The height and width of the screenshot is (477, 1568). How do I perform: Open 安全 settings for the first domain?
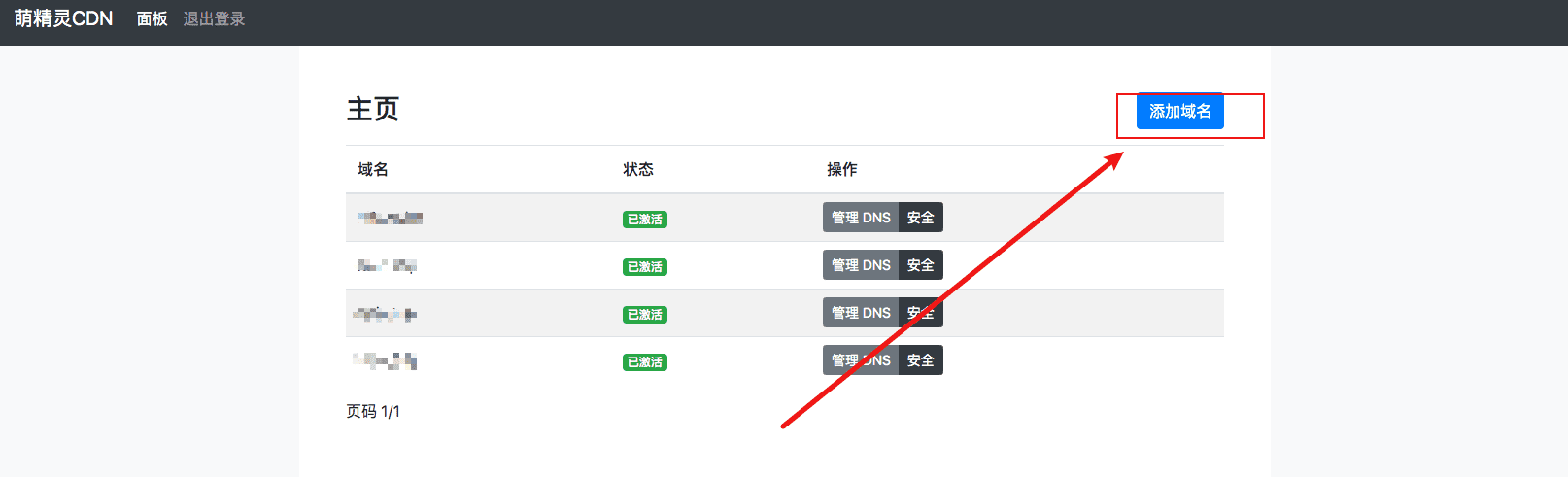click(921, 218)
